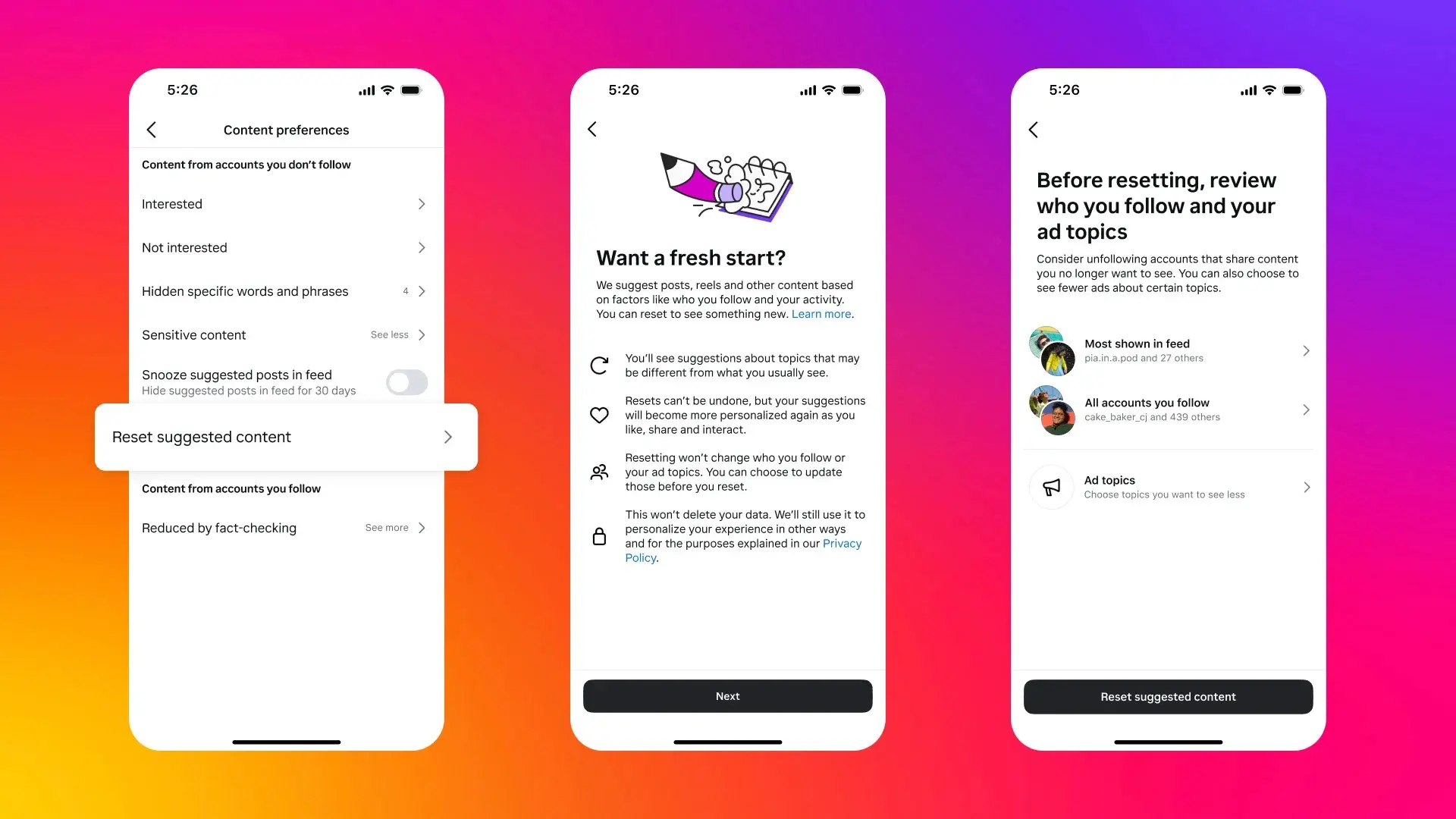Open Interested content preferences
The height and width of the screenshot is (819, 1456).
[x=286, y=204]
